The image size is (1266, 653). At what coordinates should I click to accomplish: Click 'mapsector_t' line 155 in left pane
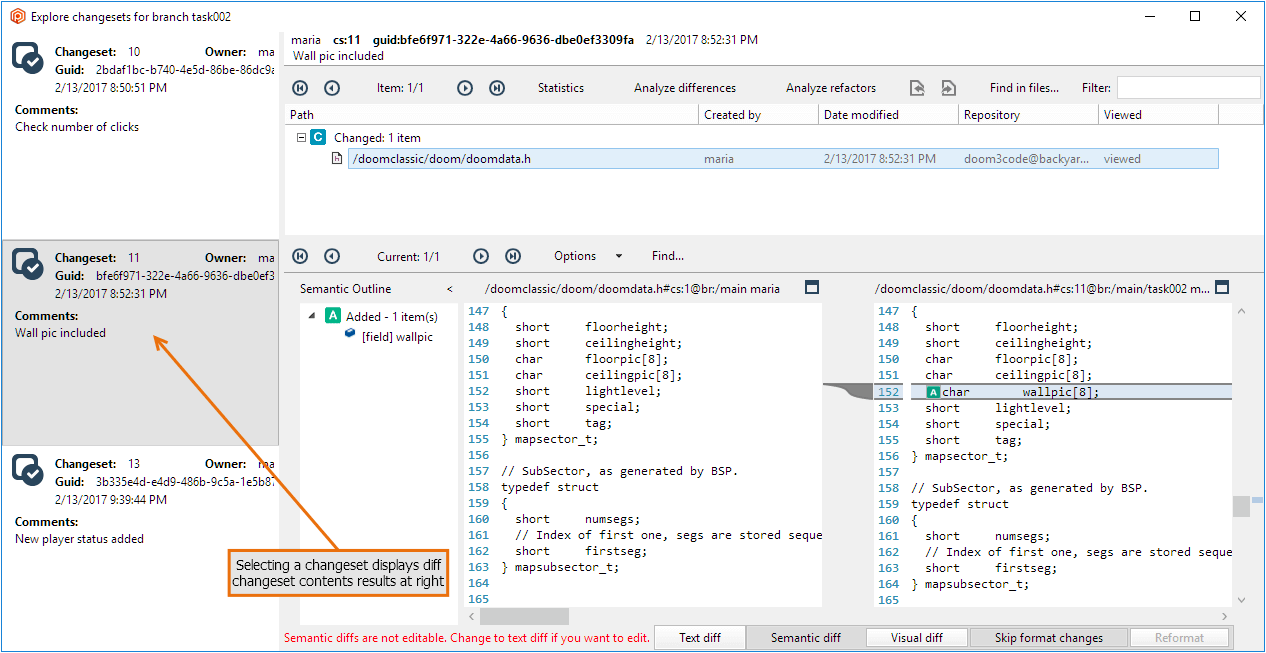tap(552, 439)
